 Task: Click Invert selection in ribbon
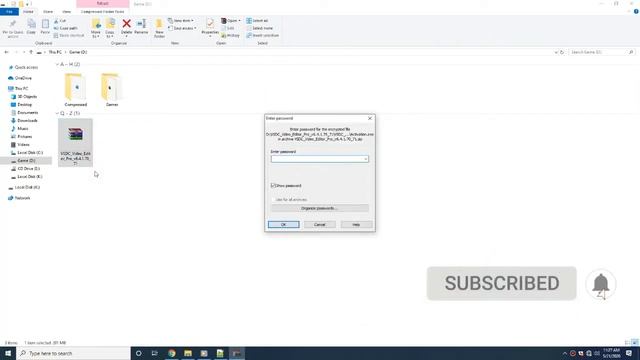coord(262,36)
